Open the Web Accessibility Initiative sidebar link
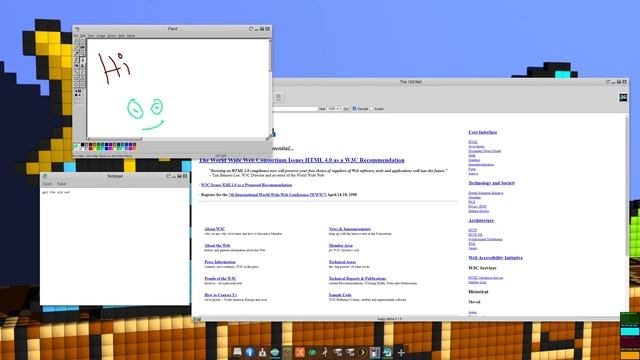 coord(496,258)
